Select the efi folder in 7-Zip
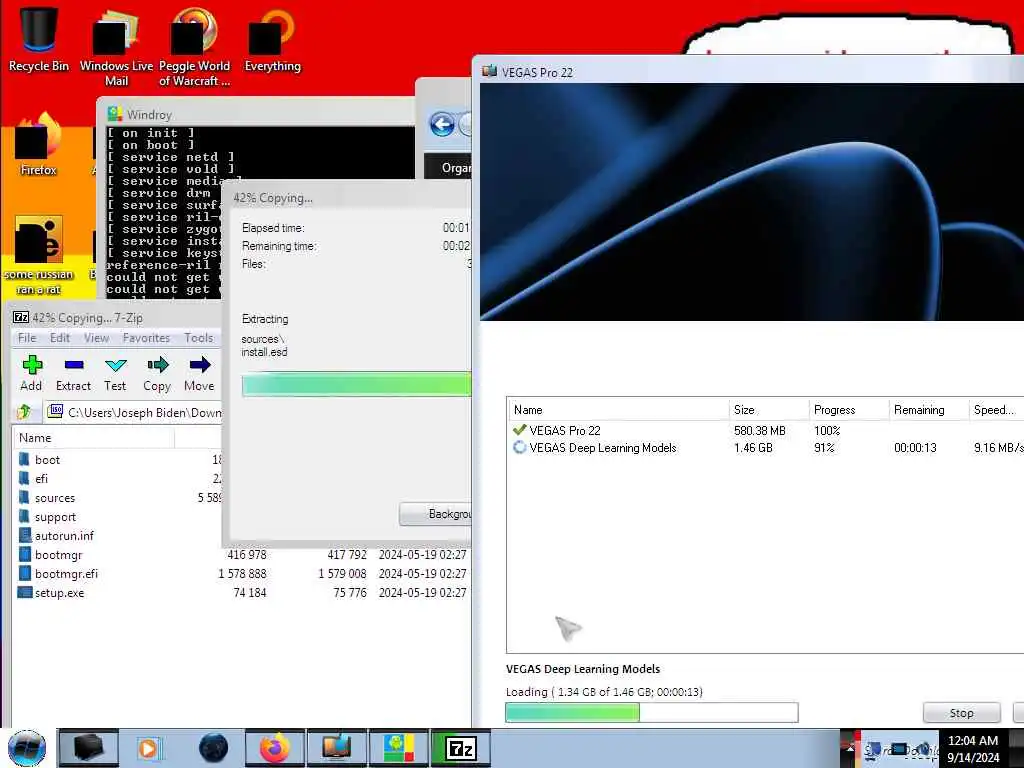The image size is (1024, 768). click(41, 479)
